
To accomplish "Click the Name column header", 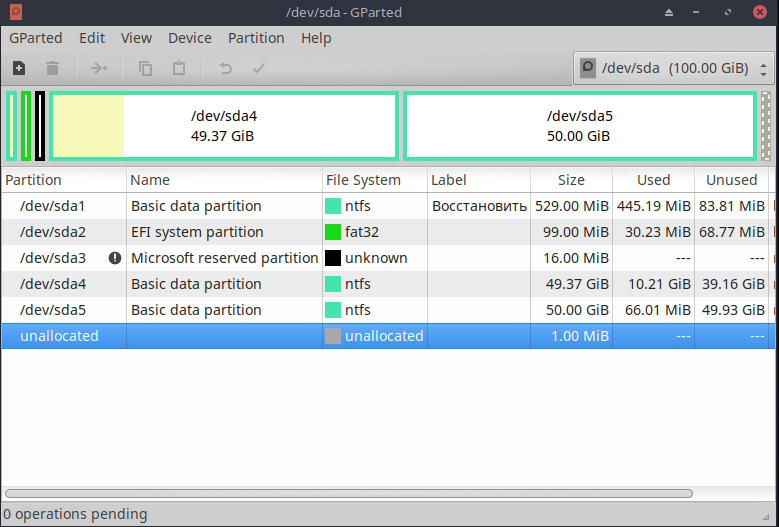I will pos(224,180).
